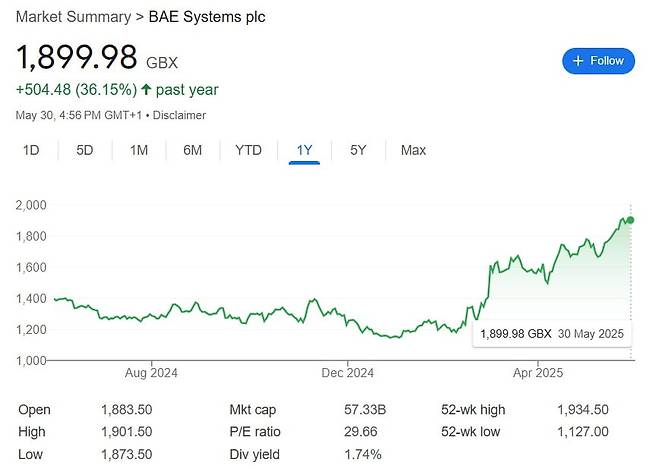
Task: Switch to the 6M chart range
Action: [x=193, y=150]
